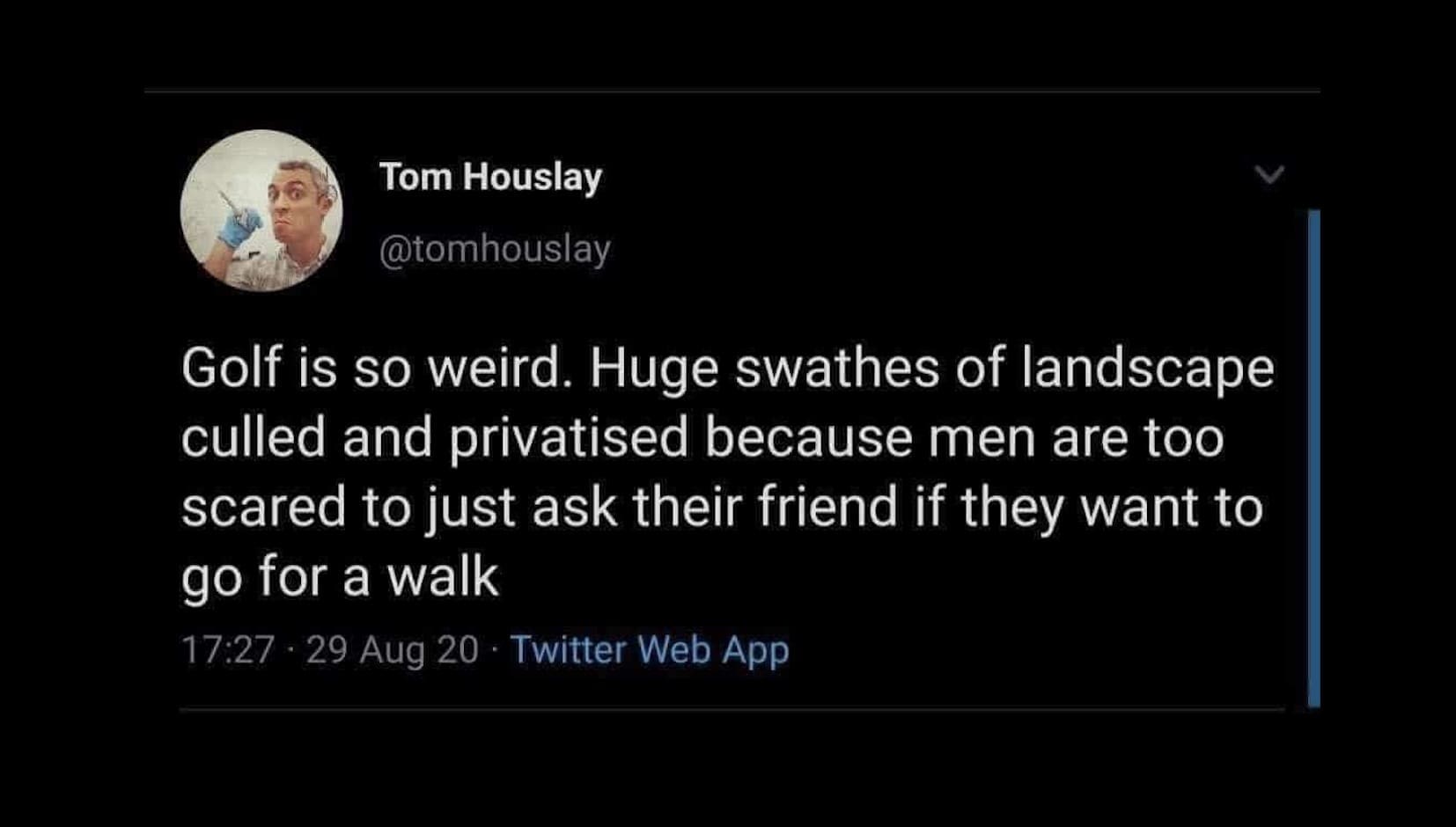Viewport: 1456px width, 827px height.
Task: Click the word "swathes" in the tweet
Action: (836, 368)
